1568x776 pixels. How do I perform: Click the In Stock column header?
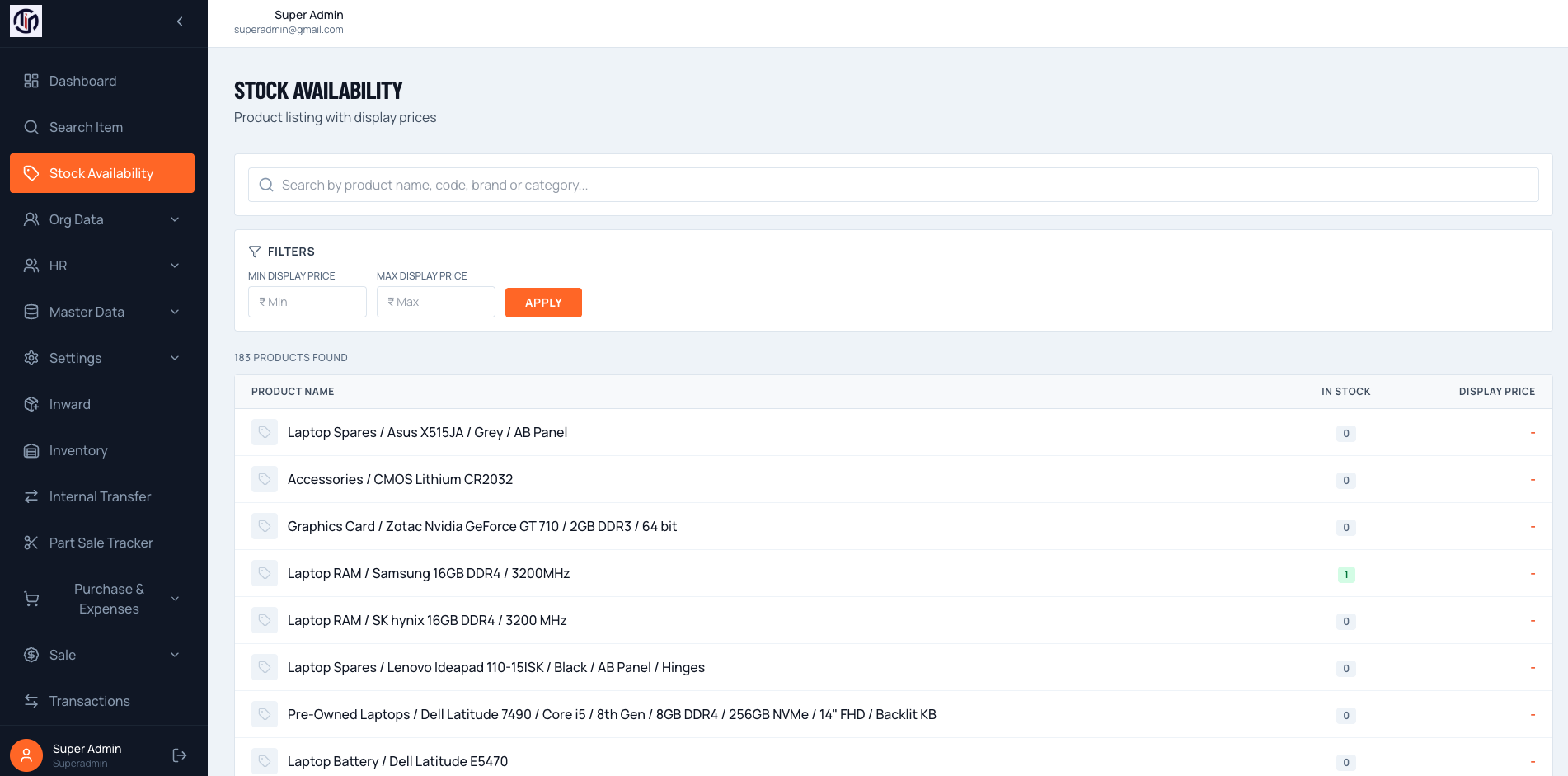[x=1345, y=392]
